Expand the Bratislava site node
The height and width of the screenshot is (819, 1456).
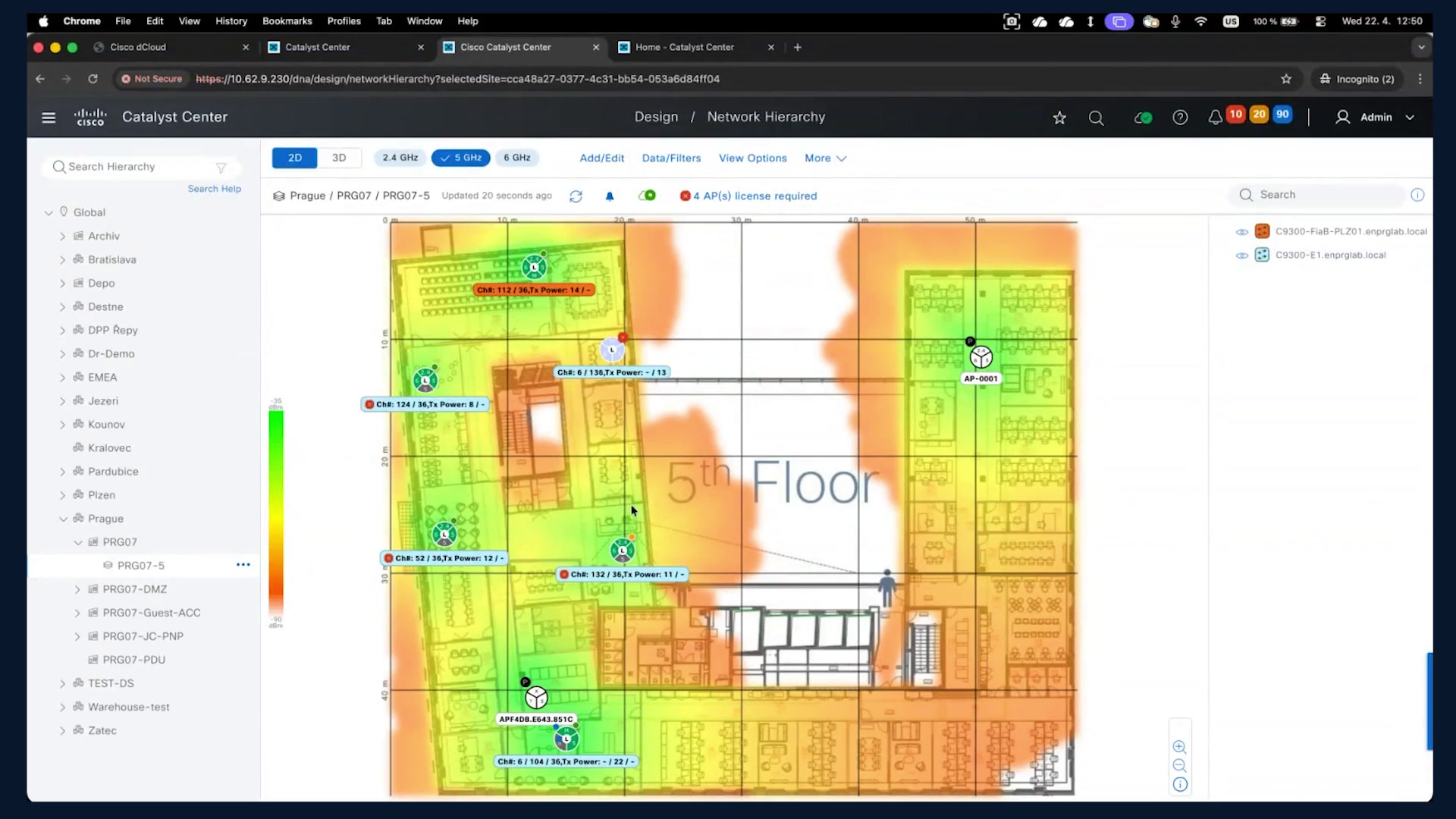click(x=63, y=260)
